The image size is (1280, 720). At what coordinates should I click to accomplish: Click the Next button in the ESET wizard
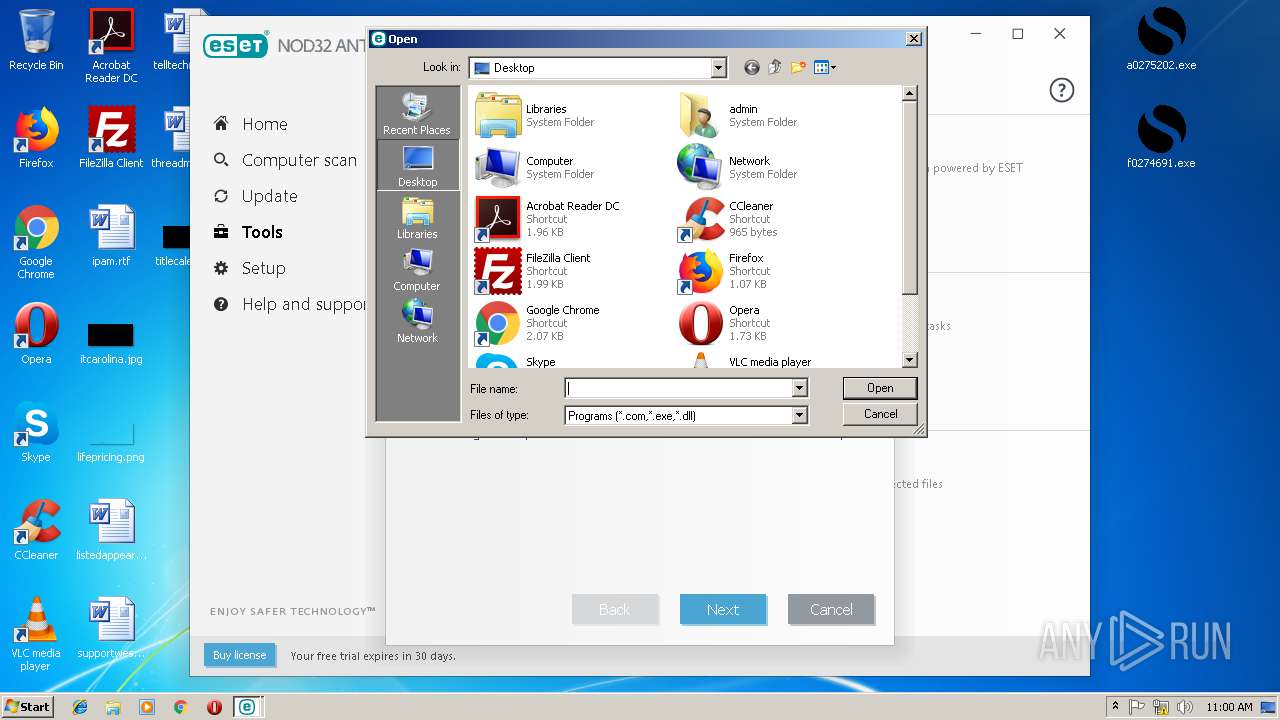coord(723,609)
